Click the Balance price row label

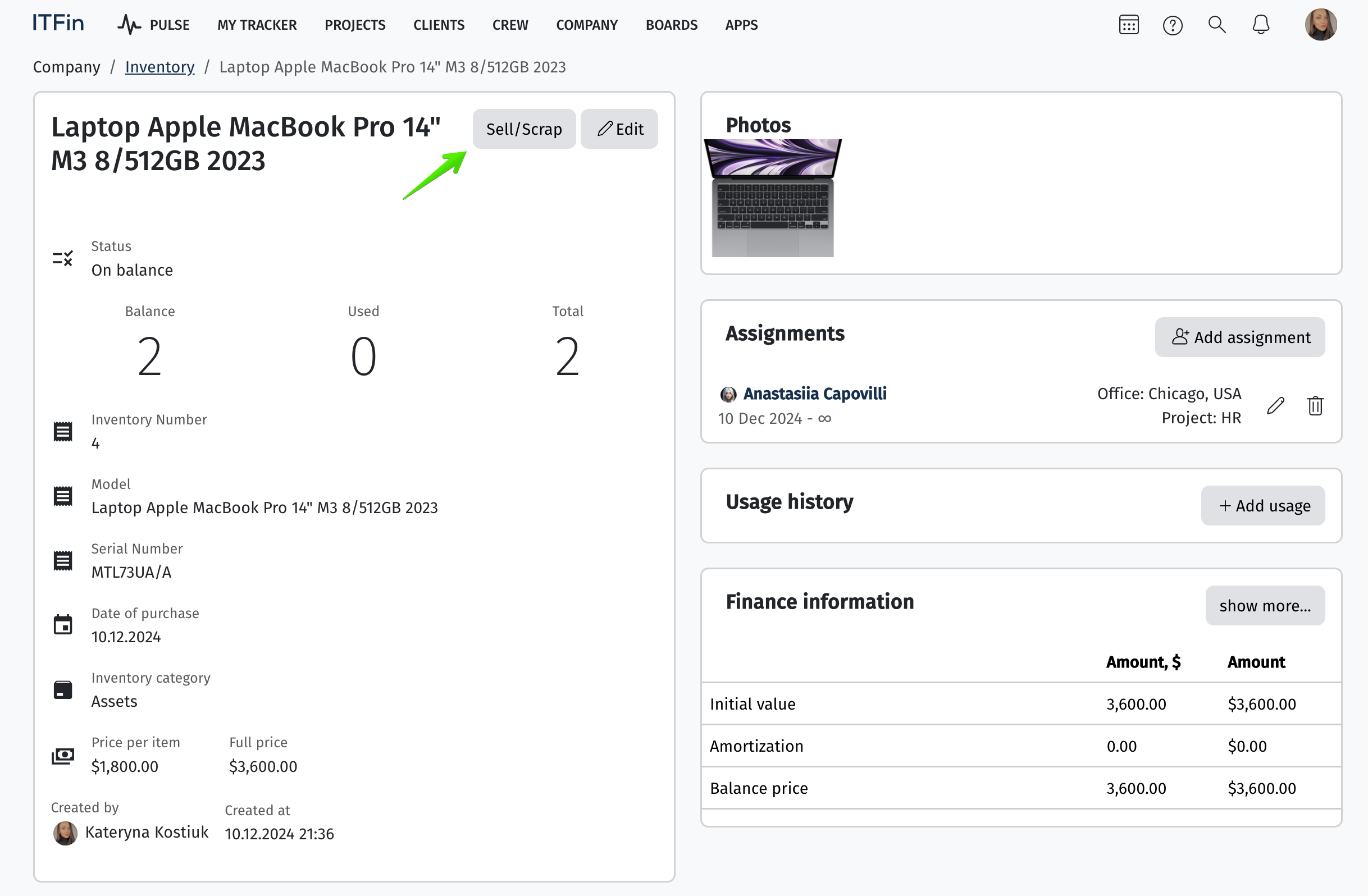[x=759, y=788]
